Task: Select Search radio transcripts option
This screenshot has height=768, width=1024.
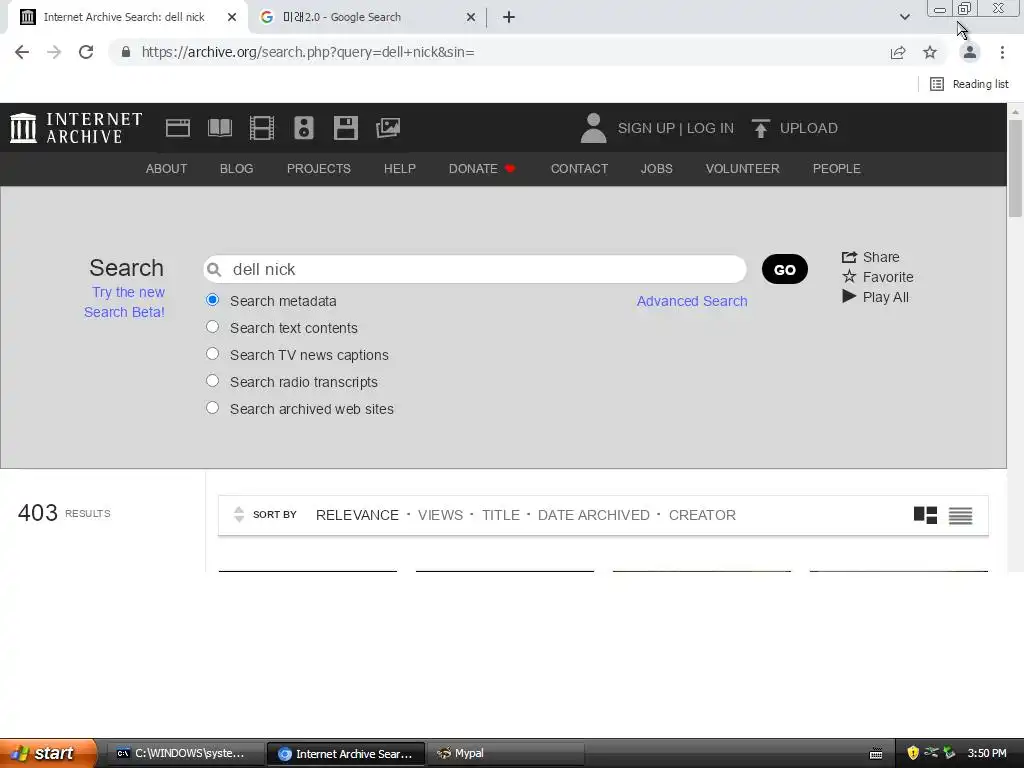Action: point(212,381)
